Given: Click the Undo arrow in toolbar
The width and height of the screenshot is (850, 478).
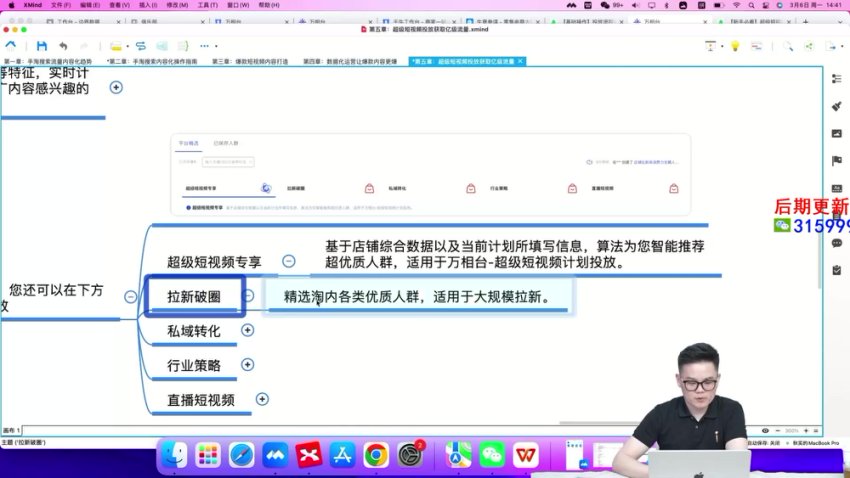Looking at the screenshot, I should pos(64,46).
